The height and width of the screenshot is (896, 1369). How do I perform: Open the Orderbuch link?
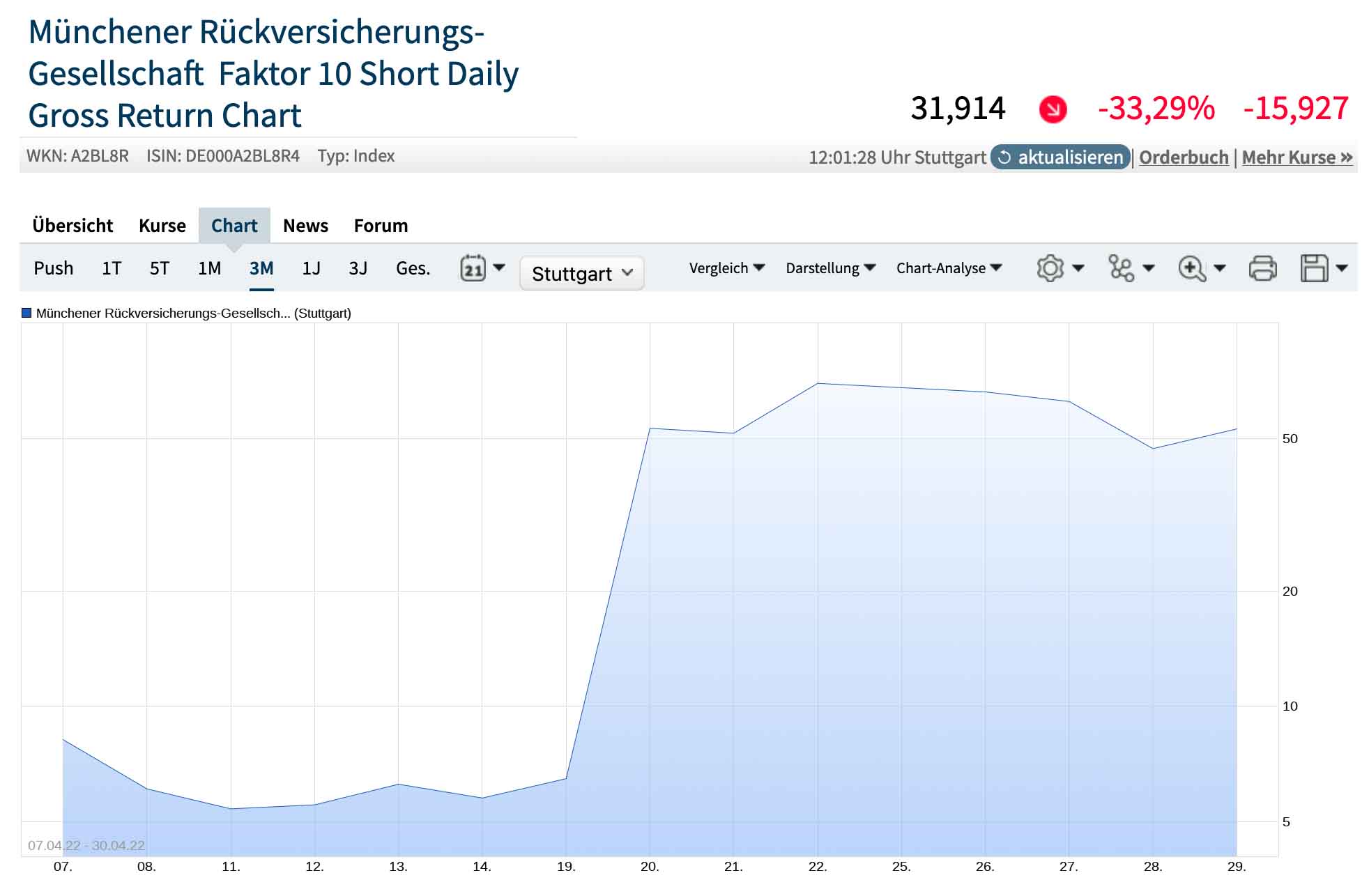1184,157
